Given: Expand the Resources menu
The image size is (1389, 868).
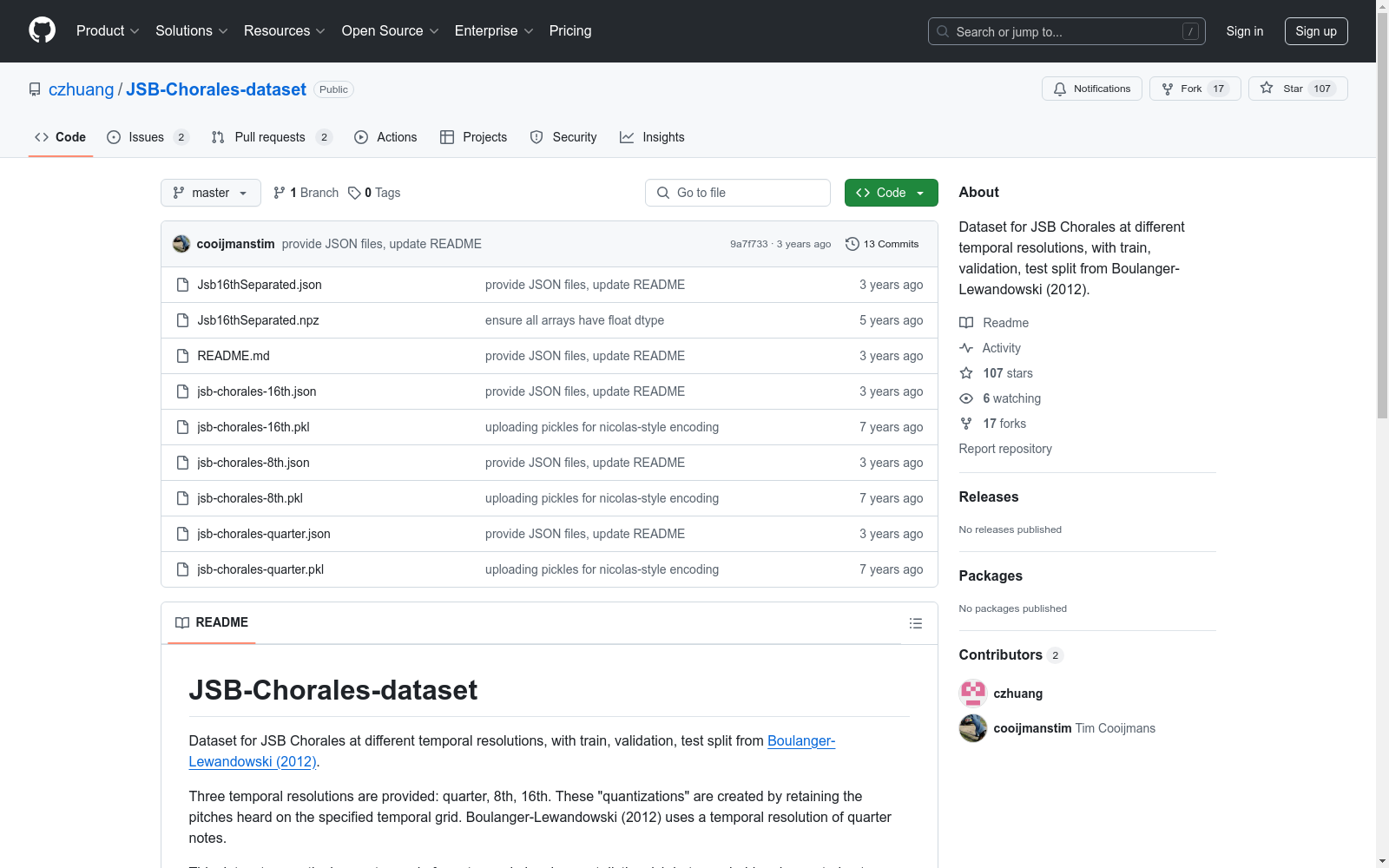Looking at the screenshot, I should tap(285, 31).
